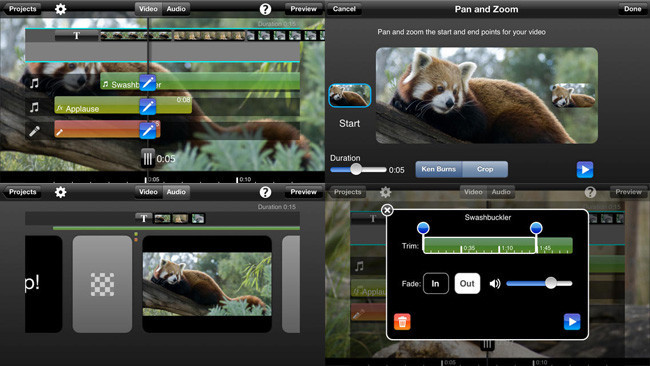This screenshot has height=366, width=650.
Task: Tap Preview button in bottom-left screen
Action: [303, 192]
